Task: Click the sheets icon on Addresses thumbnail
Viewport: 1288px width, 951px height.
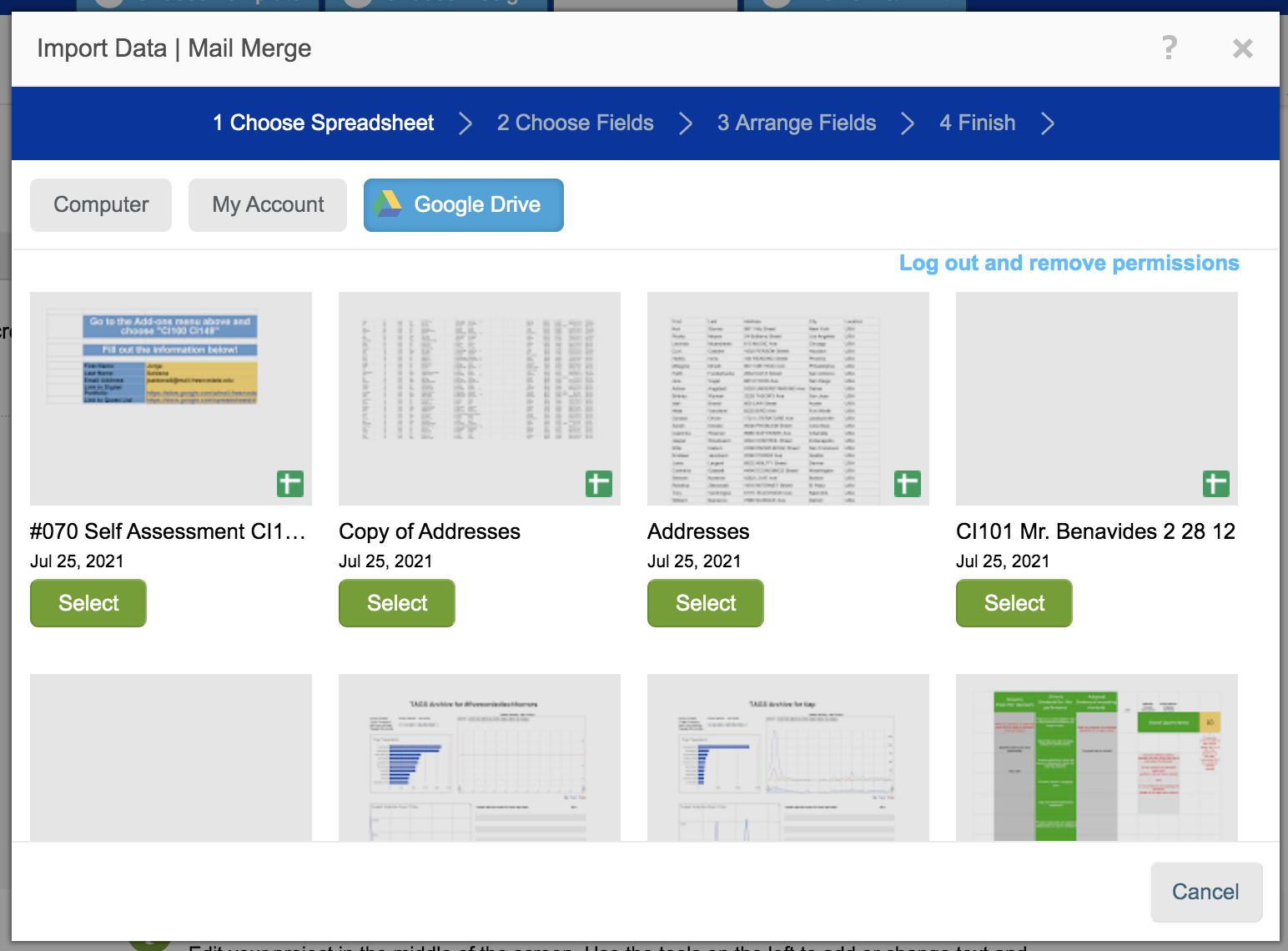Action: point(908,484)
